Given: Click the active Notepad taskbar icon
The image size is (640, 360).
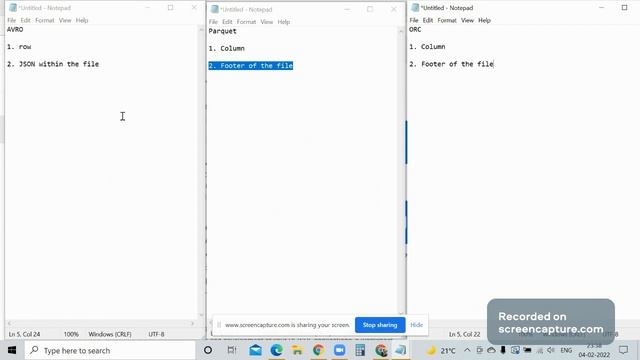Looking at the screenshot, I should [401, 350].
